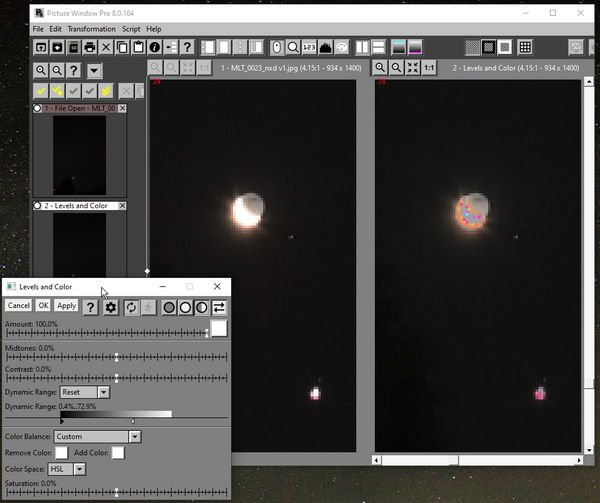The width and height of the screenshot is (600, 503).
Task: Click the color palette icon in toolbar
Action: click(x=341, y=47)
